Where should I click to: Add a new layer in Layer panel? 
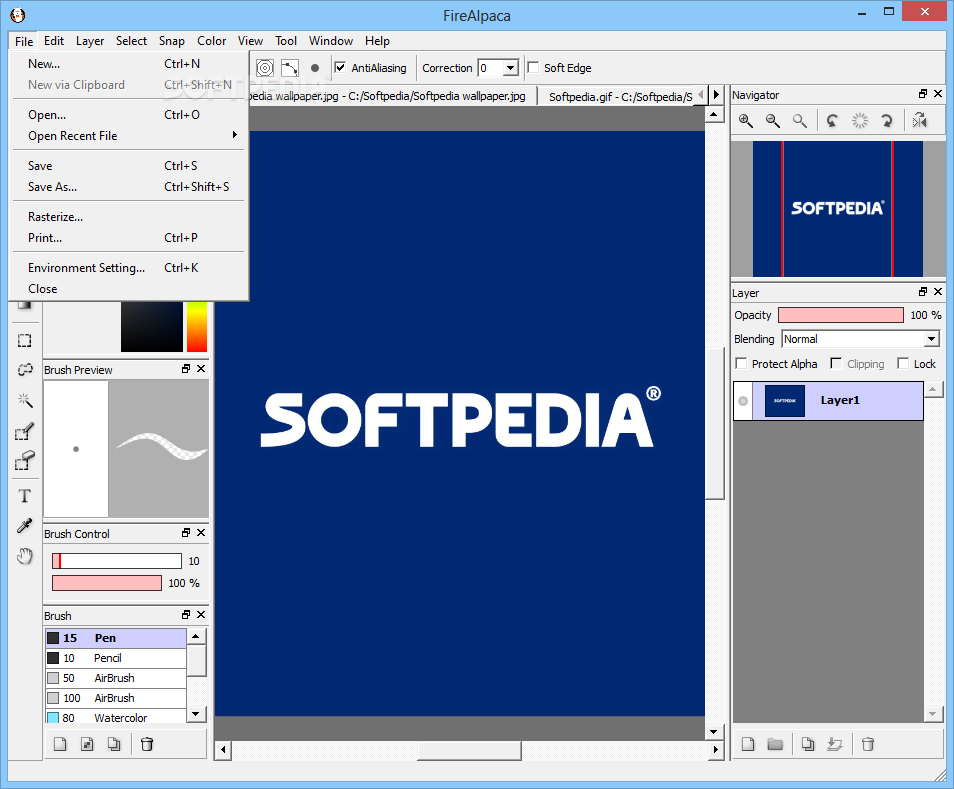click(748, 744)
